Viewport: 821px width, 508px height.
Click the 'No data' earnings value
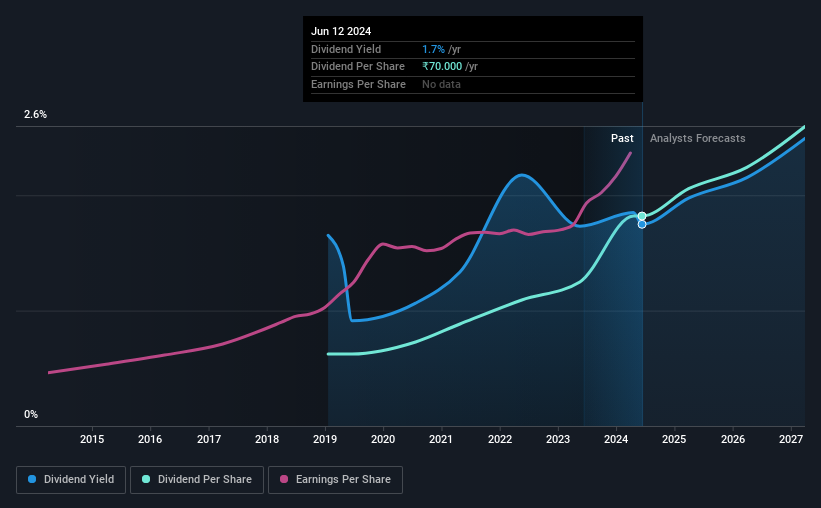(441, 84)
